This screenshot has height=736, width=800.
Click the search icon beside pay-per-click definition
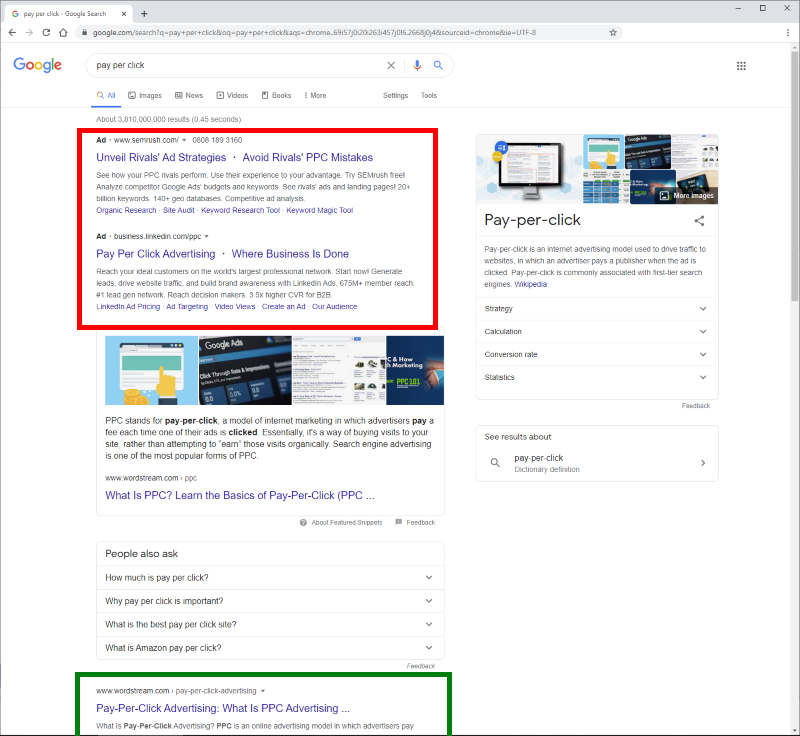coord(495,463)
